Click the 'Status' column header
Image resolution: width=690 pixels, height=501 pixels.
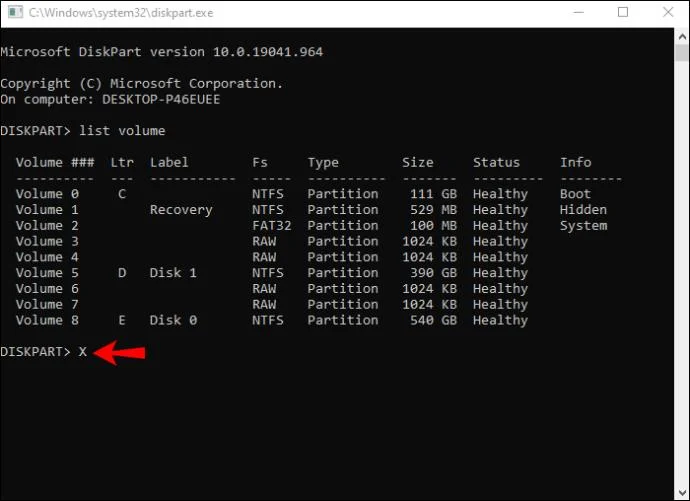[x=496, y=162]
